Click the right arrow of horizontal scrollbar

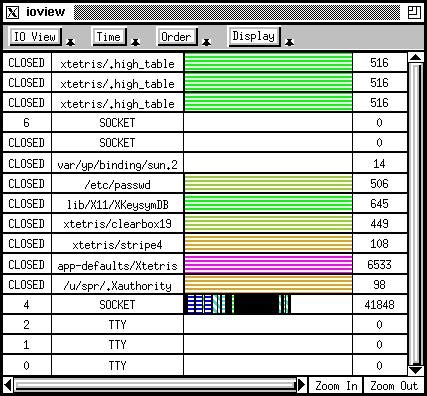(x=301, y=385)
